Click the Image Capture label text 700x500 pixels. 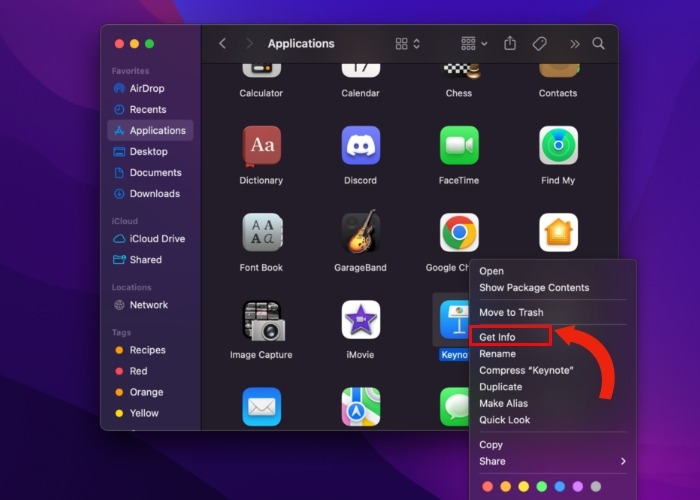coord(261,354)
